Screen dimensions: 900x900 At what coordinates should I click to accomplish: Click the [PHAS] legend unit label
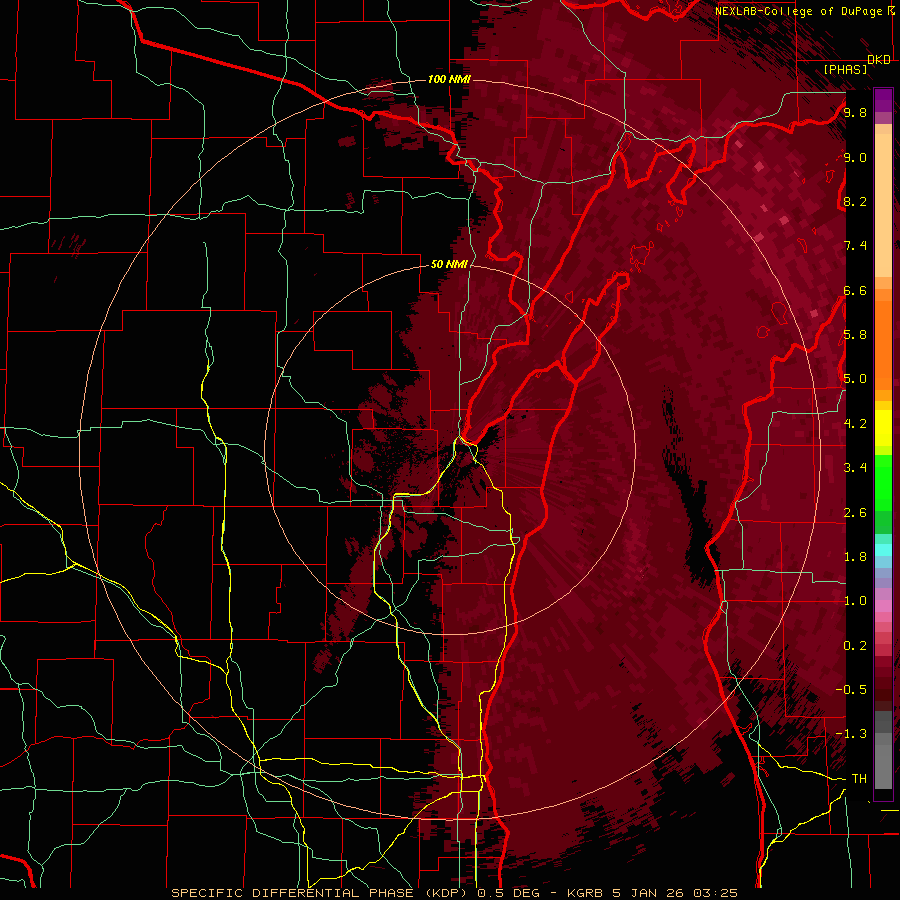click(845, 69)
